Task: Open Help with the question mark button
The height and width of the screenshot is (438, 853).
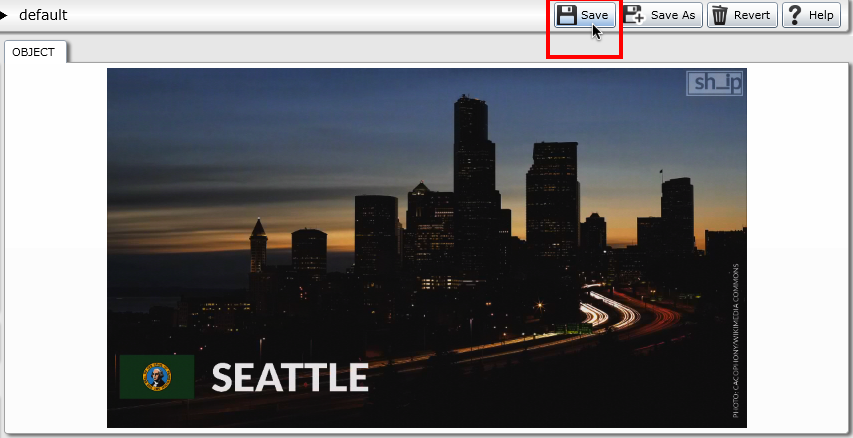Action: (811, 15)
